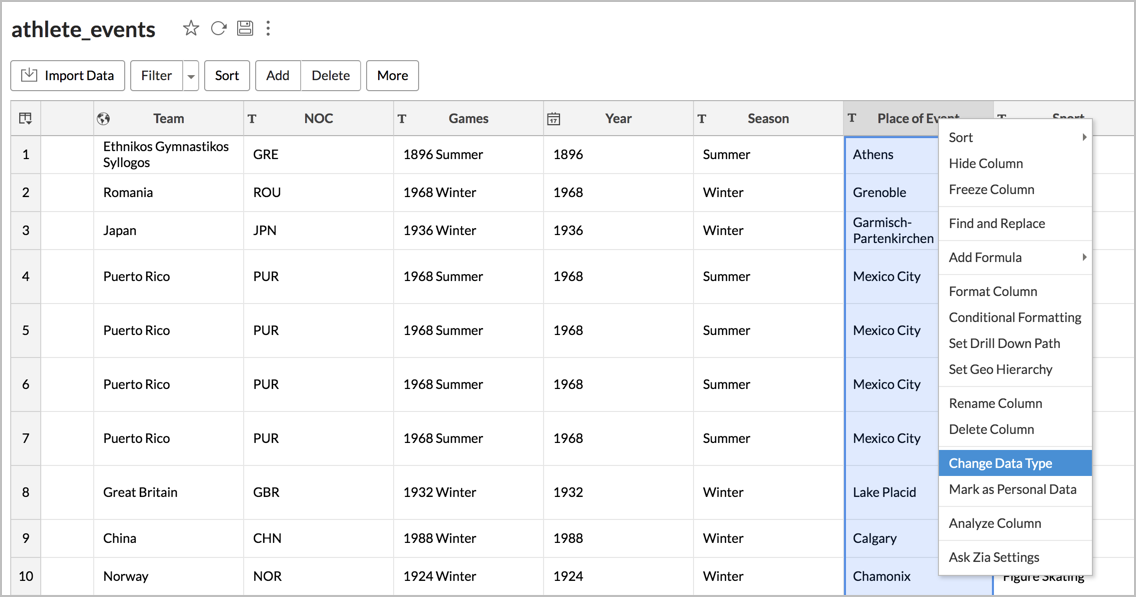Click the Ethnikos Gymnastikos Syllogos cell
This screenshot has width=1136, height=597.
click(168, 154)
